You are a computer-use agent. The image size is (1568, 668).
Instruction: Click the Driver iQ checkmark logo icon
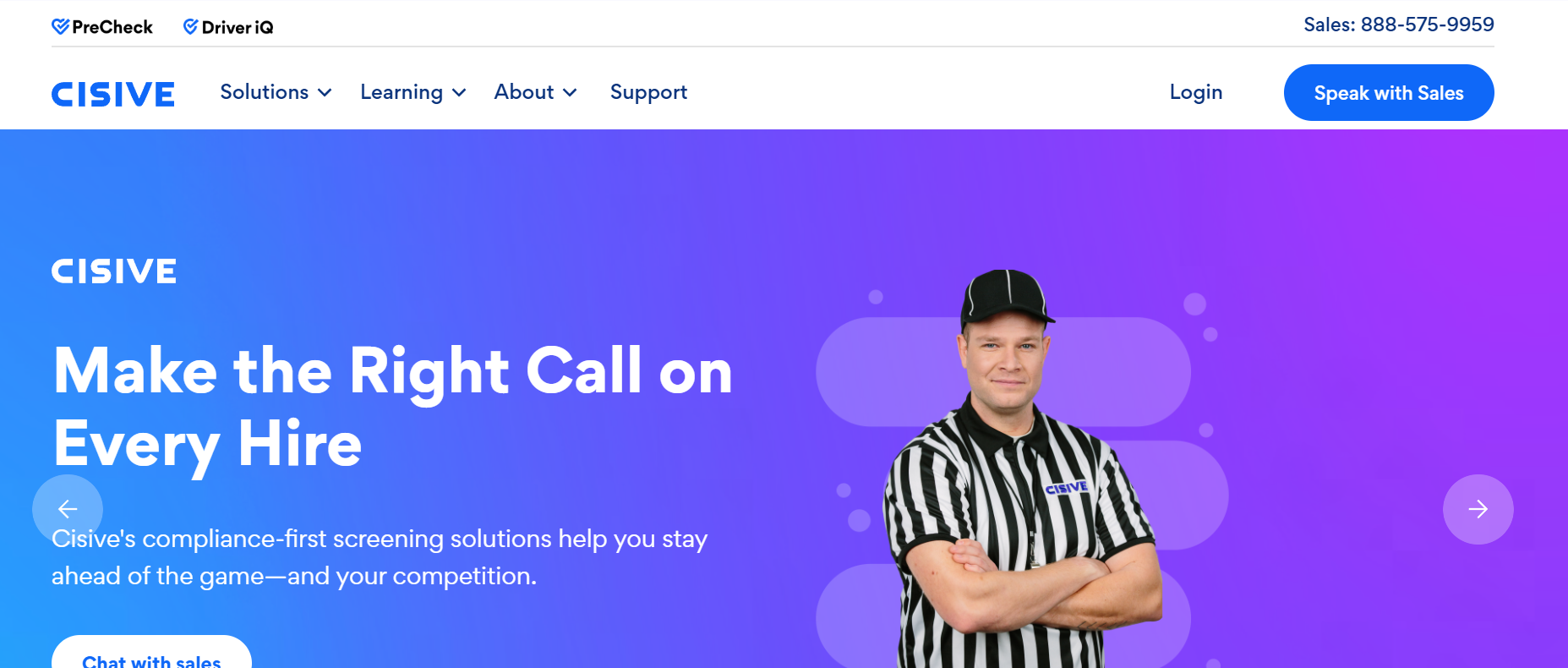click(x=191, y=27)
